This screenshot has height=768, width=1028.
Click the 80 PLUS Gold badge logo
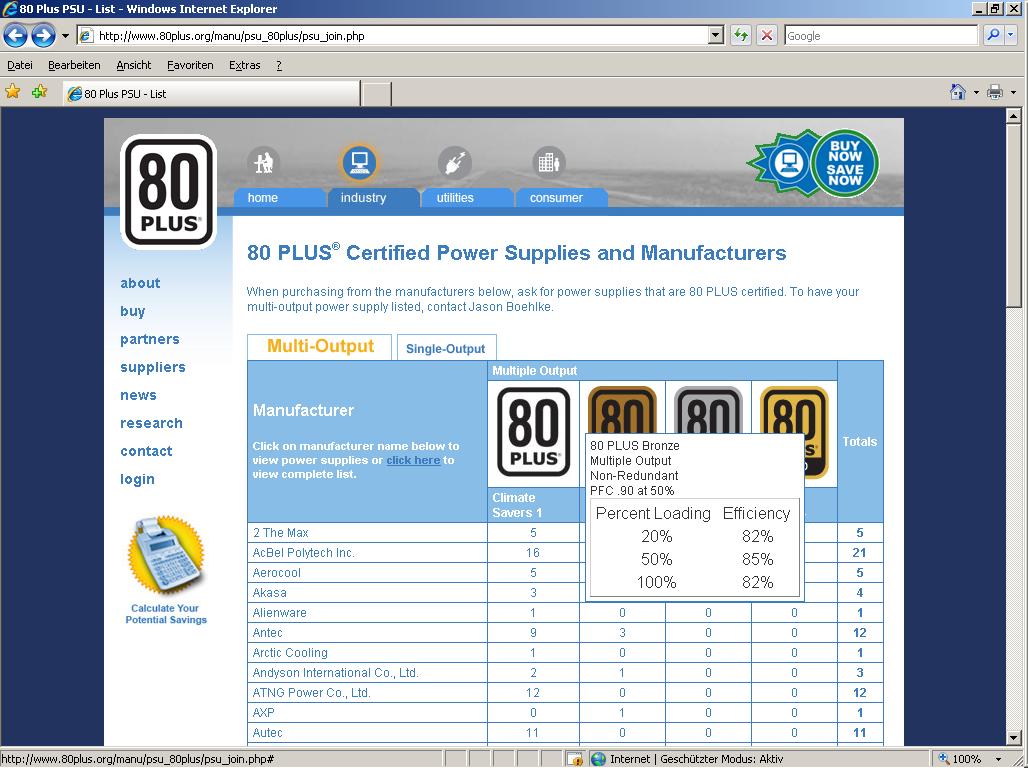click(x=795, y=410)
